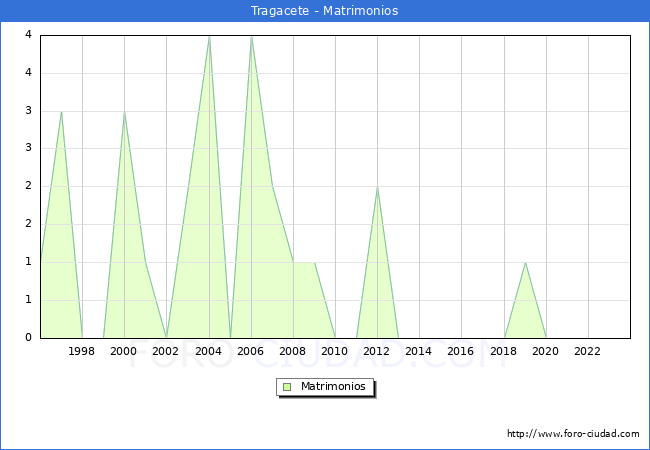This screenshot has height=450, width=650.
Task: Click the 2018 x-axis label
Action: coord(504,351)
